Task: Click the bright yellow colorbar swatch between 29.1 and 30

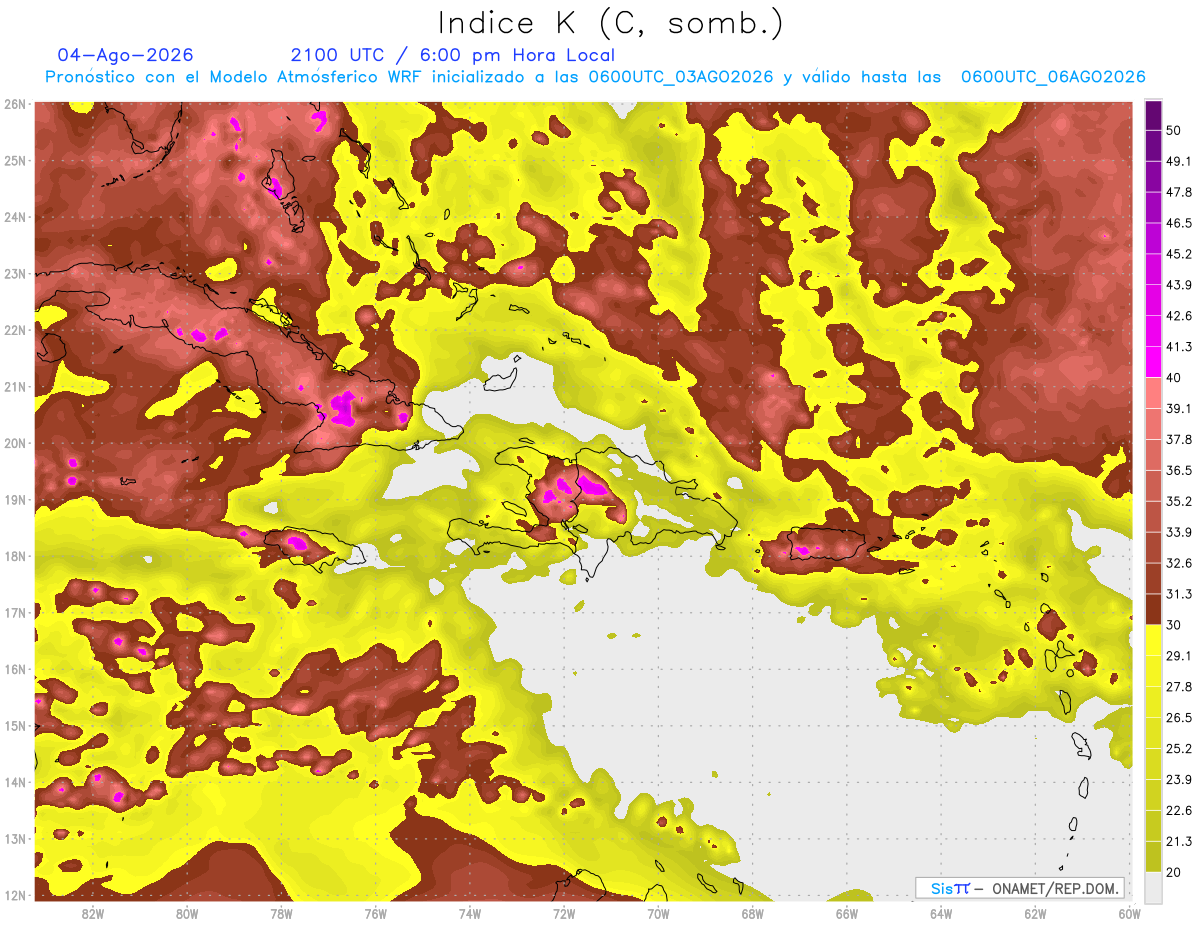Action: tap(1153, 640)
